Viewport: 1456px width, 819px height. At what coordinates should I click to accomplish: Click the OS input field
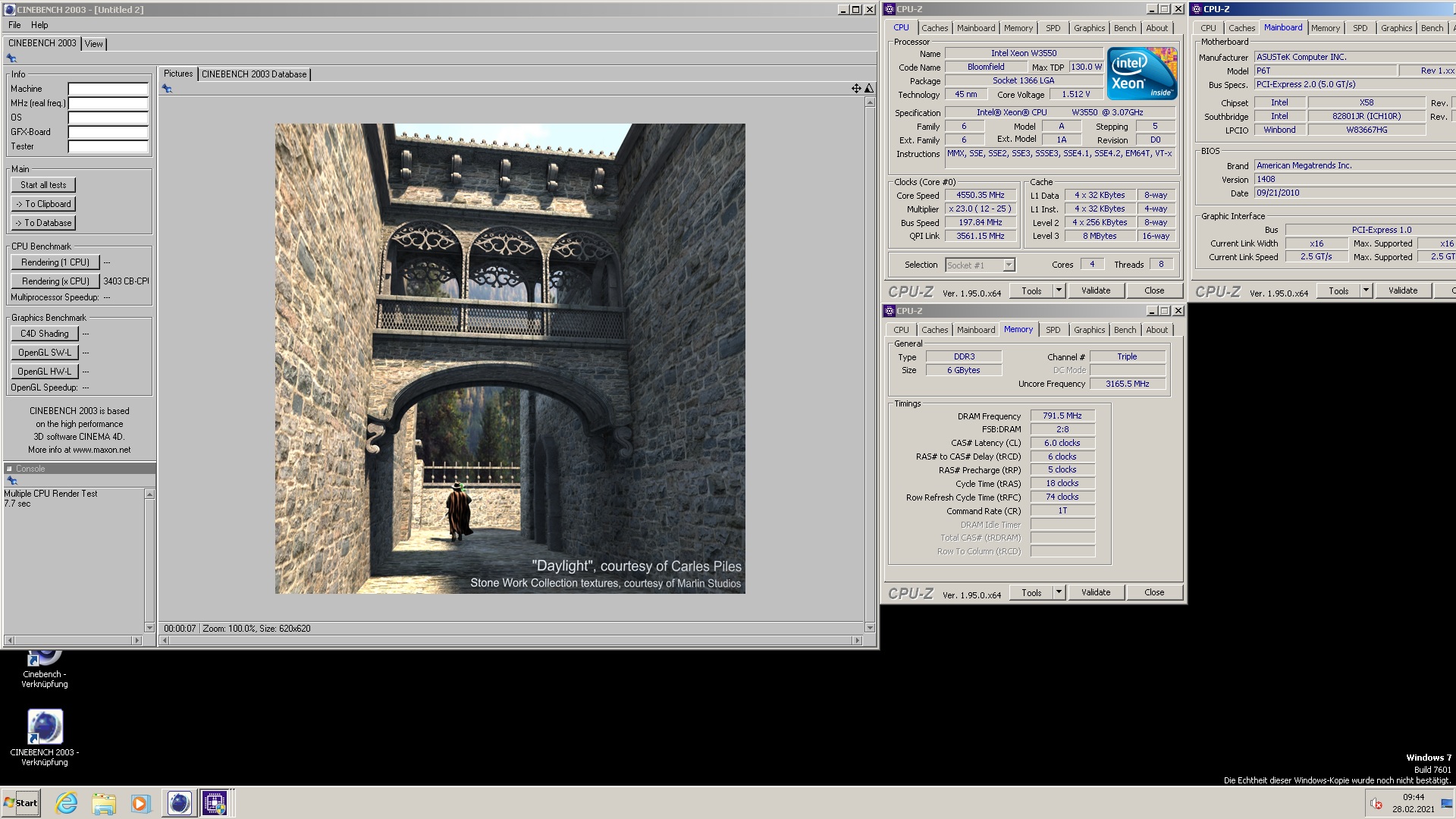(x=108, y=118)
